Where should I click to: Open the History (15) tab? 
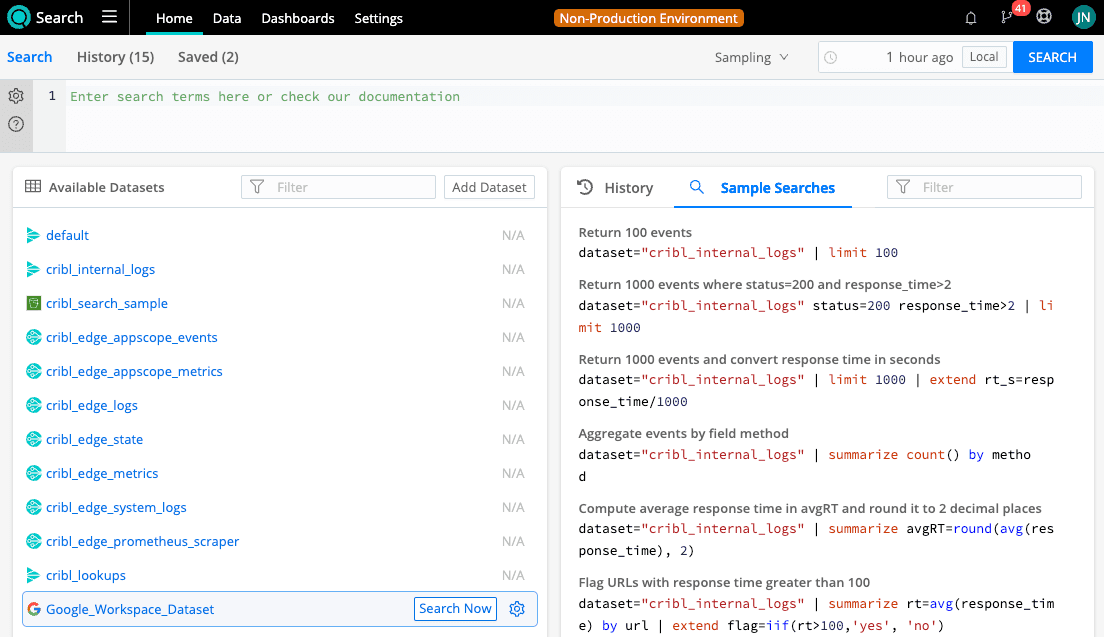point(115,57)
